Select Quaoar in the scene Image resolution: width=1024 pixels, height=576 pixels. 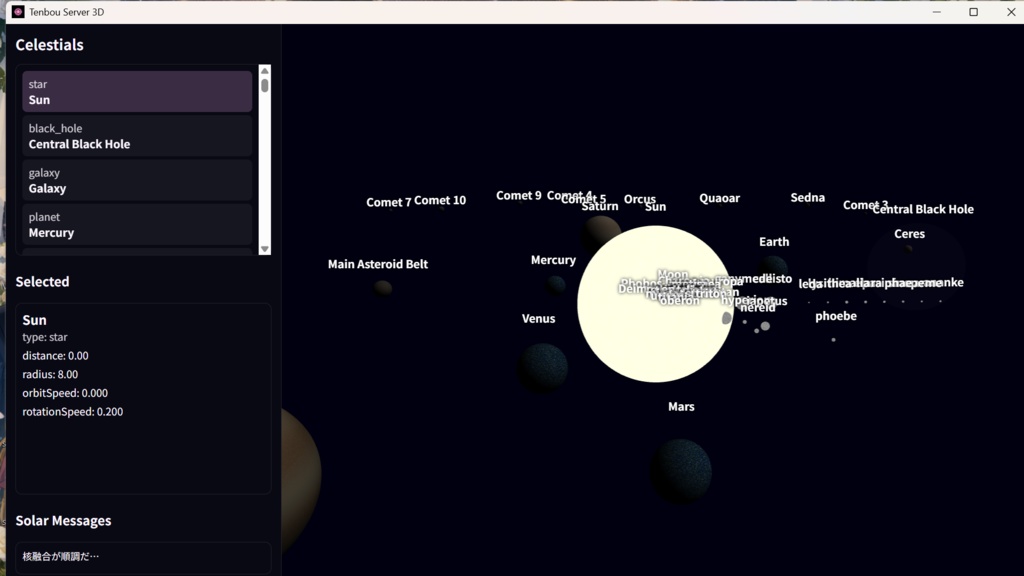click(x=720, y=198)
